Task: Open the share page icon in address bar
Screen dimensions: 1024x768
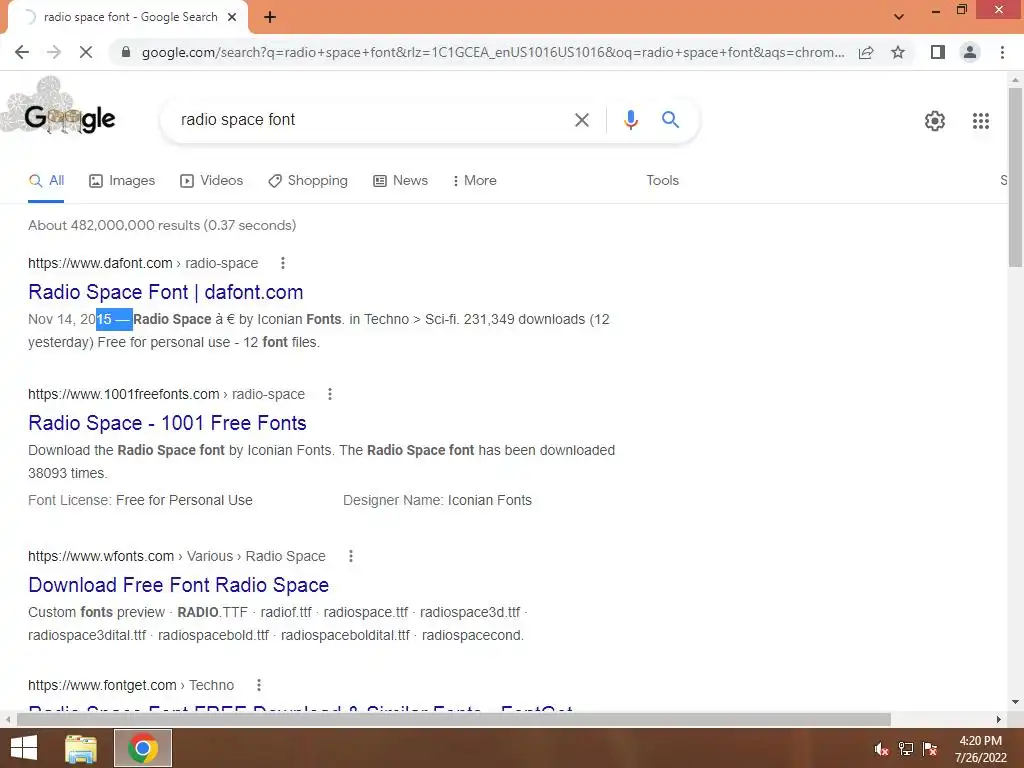Action: pos(866,52)
